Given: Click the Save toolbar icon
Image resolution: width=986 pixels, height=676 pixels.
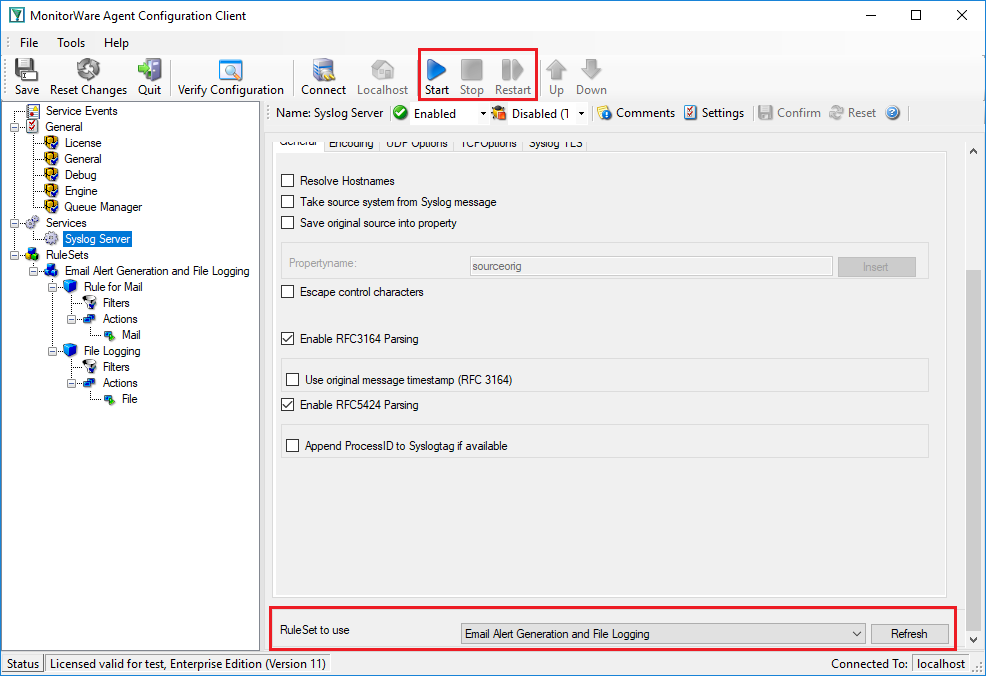Looking at the screenshot, I should point(26,77).
